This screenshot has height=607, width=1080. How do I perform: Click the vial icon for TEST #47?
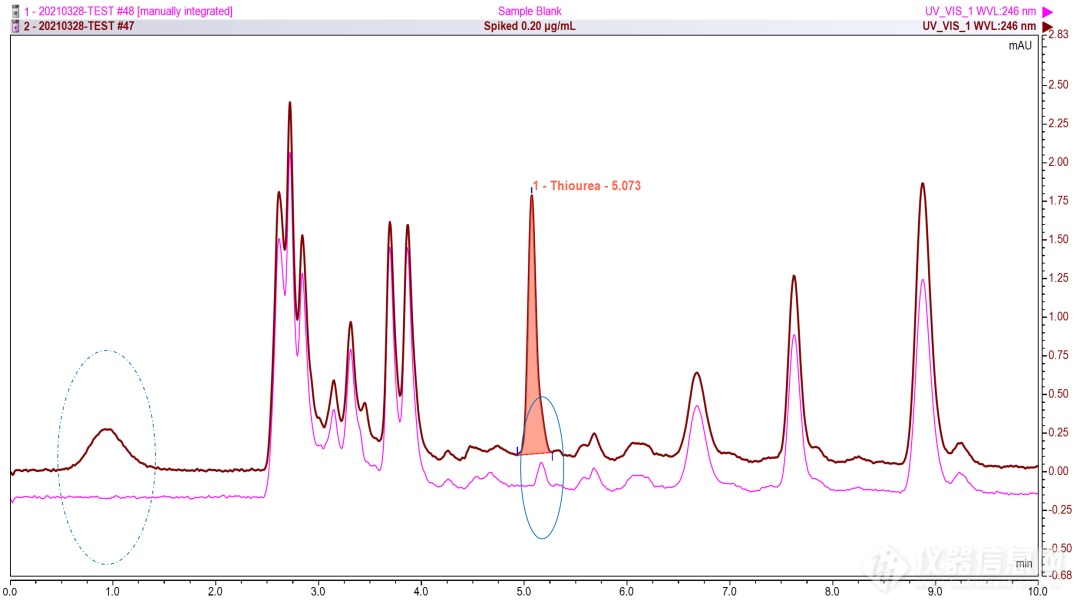coord(15,26)
